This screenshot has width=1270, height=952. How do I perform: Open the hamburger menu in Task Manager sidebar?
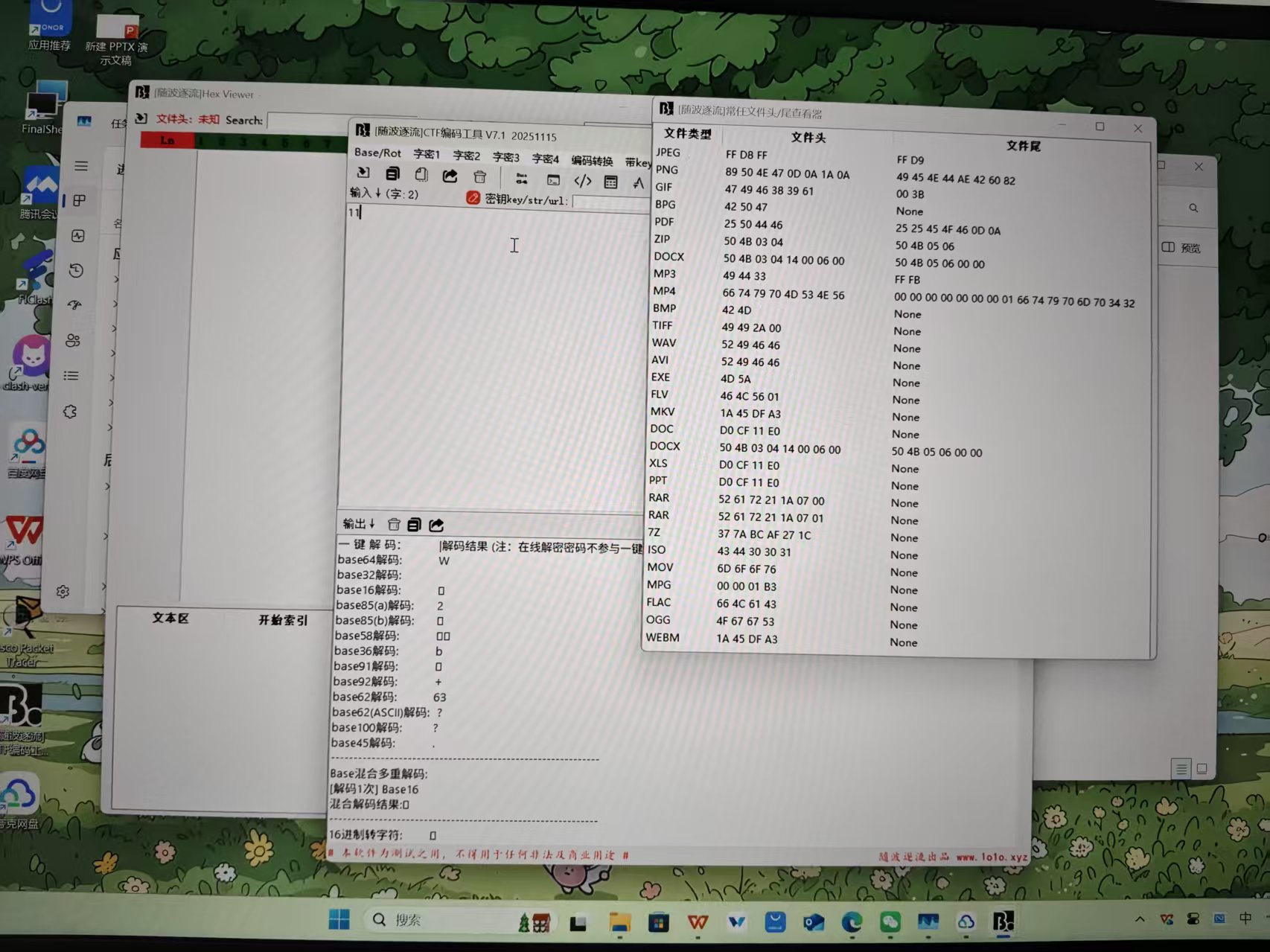(x=81, y=166)
